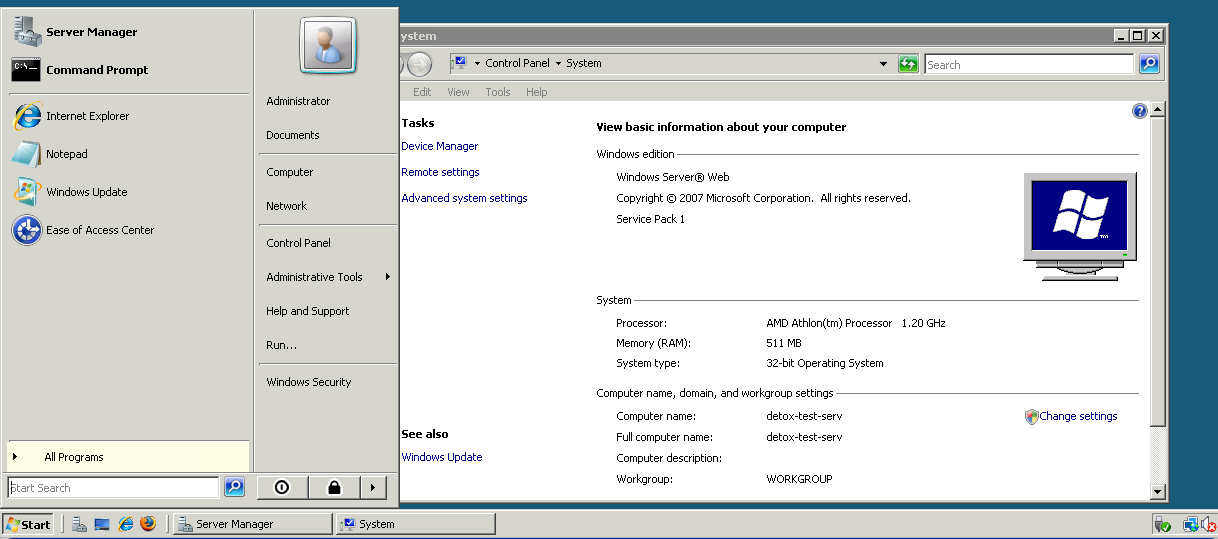Expand All Programs list
The height and width of the screenshot is (539, 1218).
click(128, 457)
